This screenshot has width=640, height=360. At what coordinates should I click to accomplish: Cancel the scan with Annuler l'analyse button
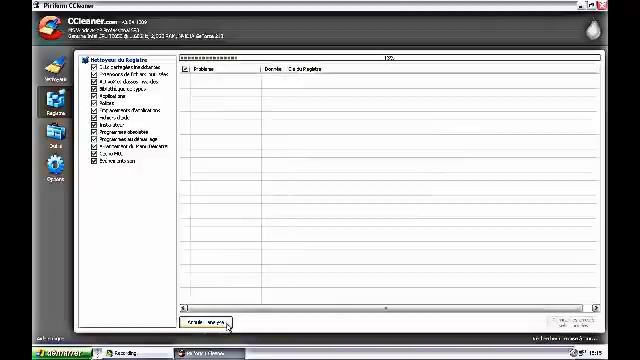click(206, 322)
